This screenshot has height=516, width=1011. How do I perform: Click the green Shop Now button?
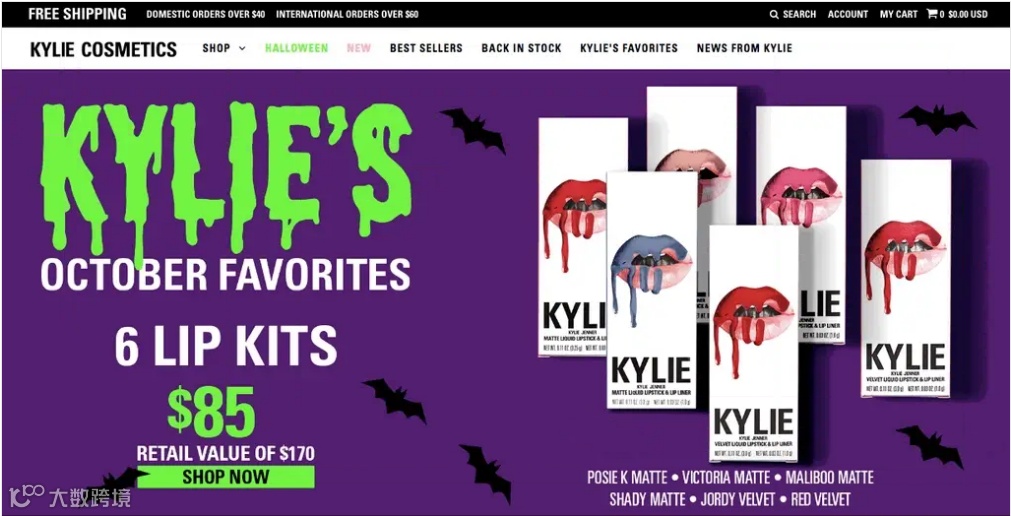226,477
